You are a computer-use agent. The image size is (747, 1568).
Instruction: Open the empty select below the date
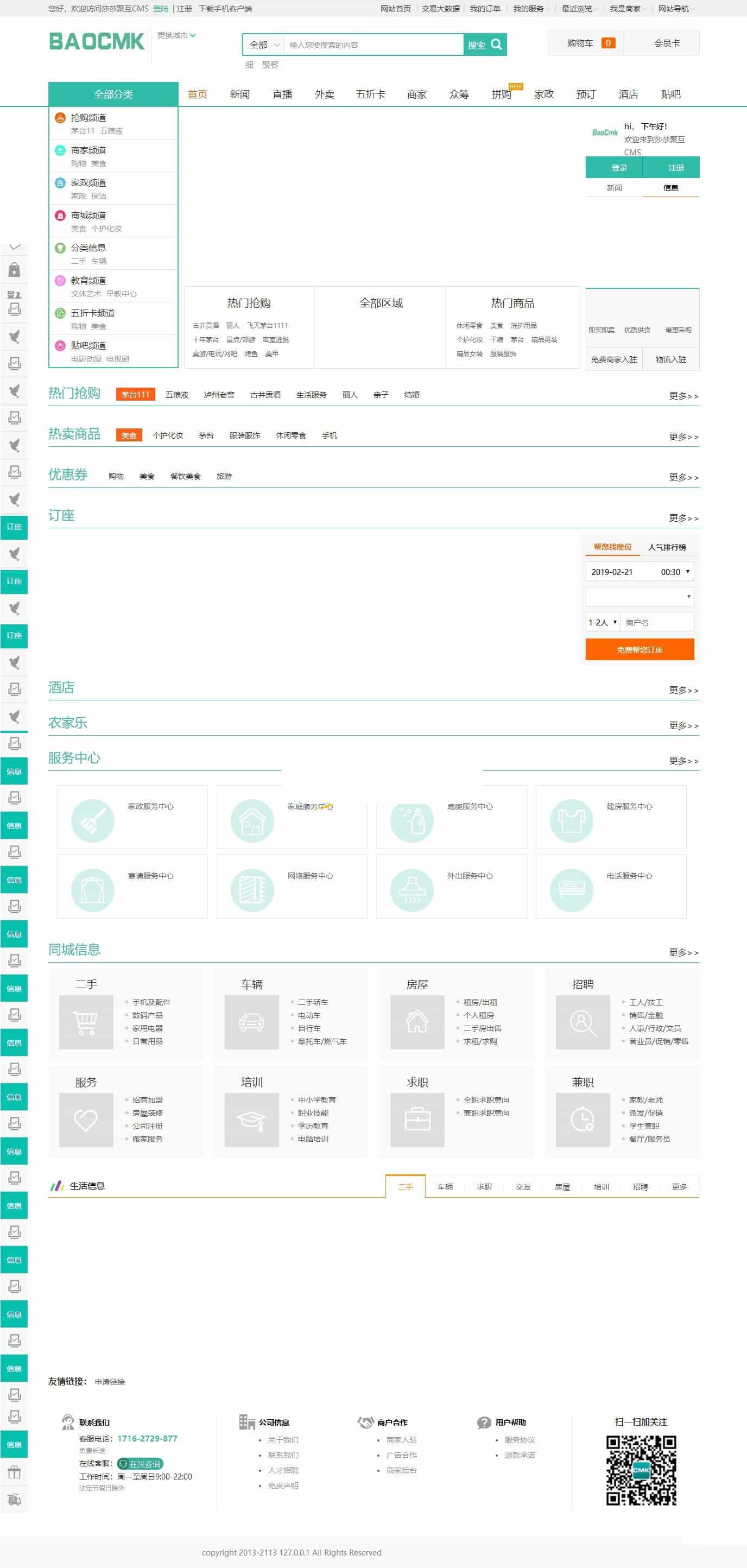click(x=640, y=597)
